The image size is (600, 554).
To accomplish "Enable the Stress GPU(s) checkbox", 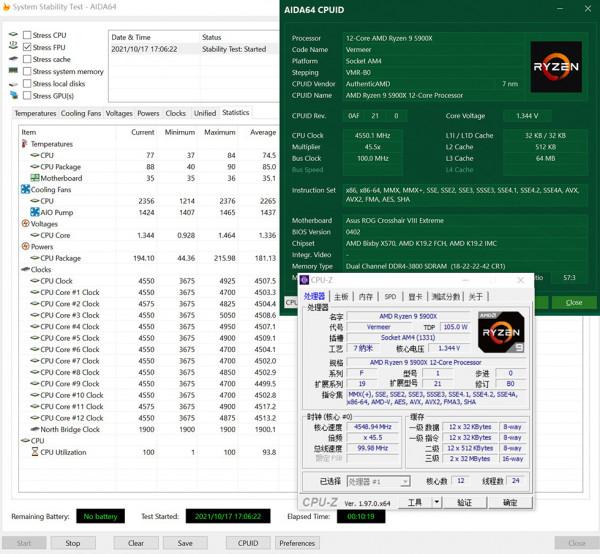I will click(27, 96).
